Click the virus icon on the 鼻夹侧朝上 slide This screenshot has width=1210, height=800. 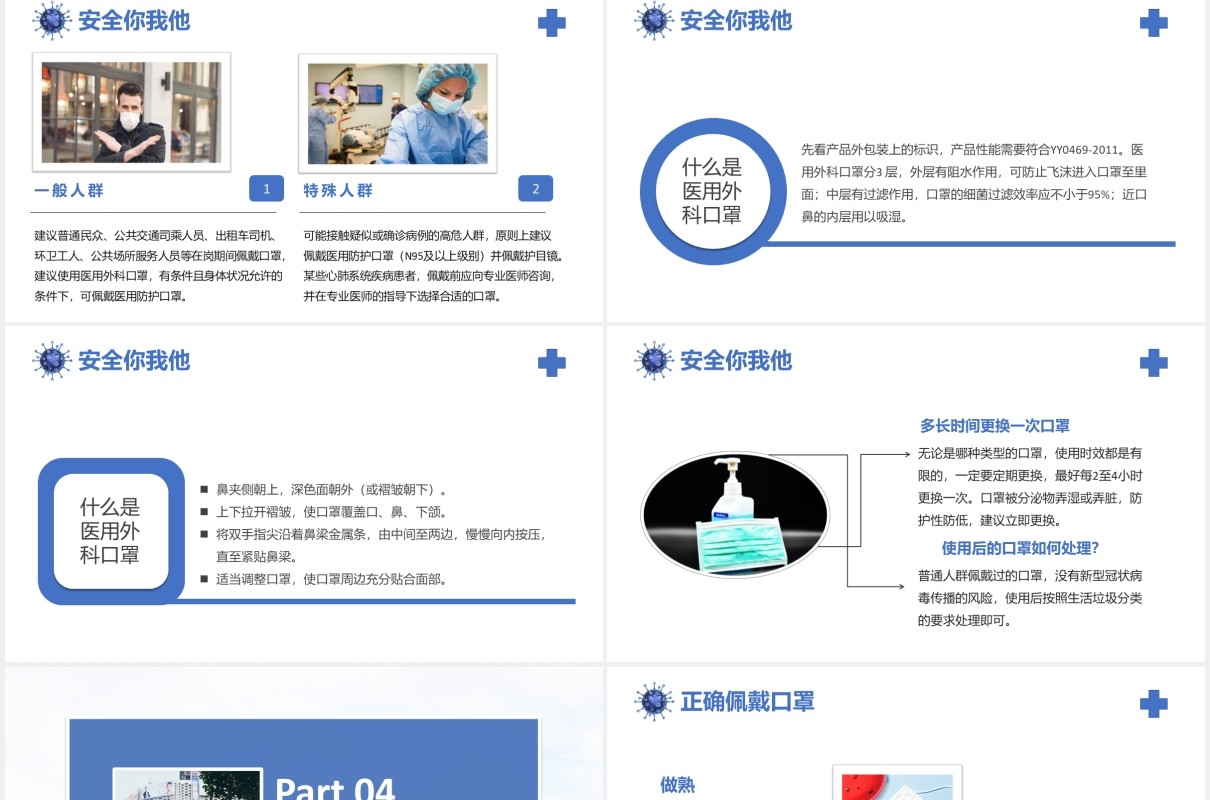(x=52, y=361)
